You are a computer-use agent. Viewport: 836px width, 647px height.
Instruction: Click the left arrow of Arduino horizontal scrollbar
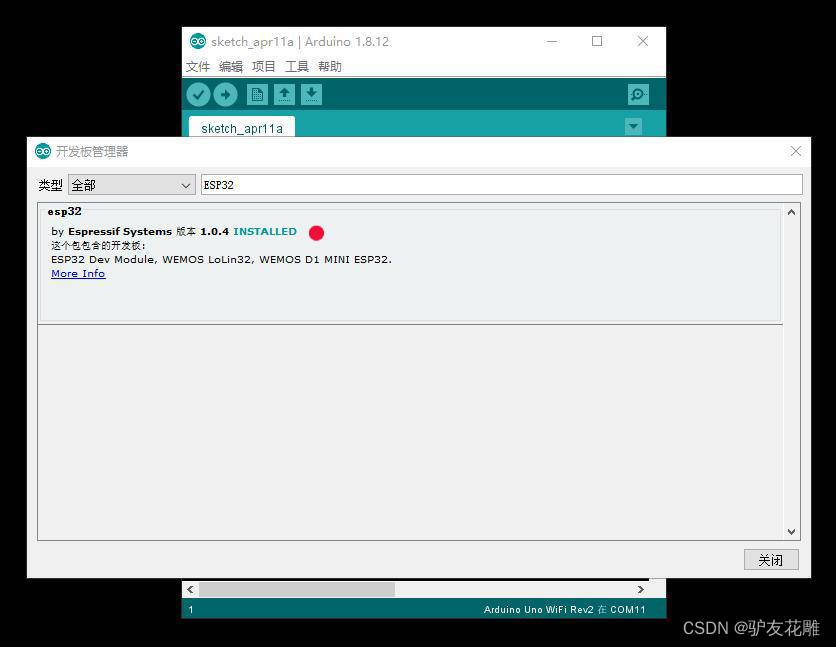pyautogui.click(x=190, y=589)
